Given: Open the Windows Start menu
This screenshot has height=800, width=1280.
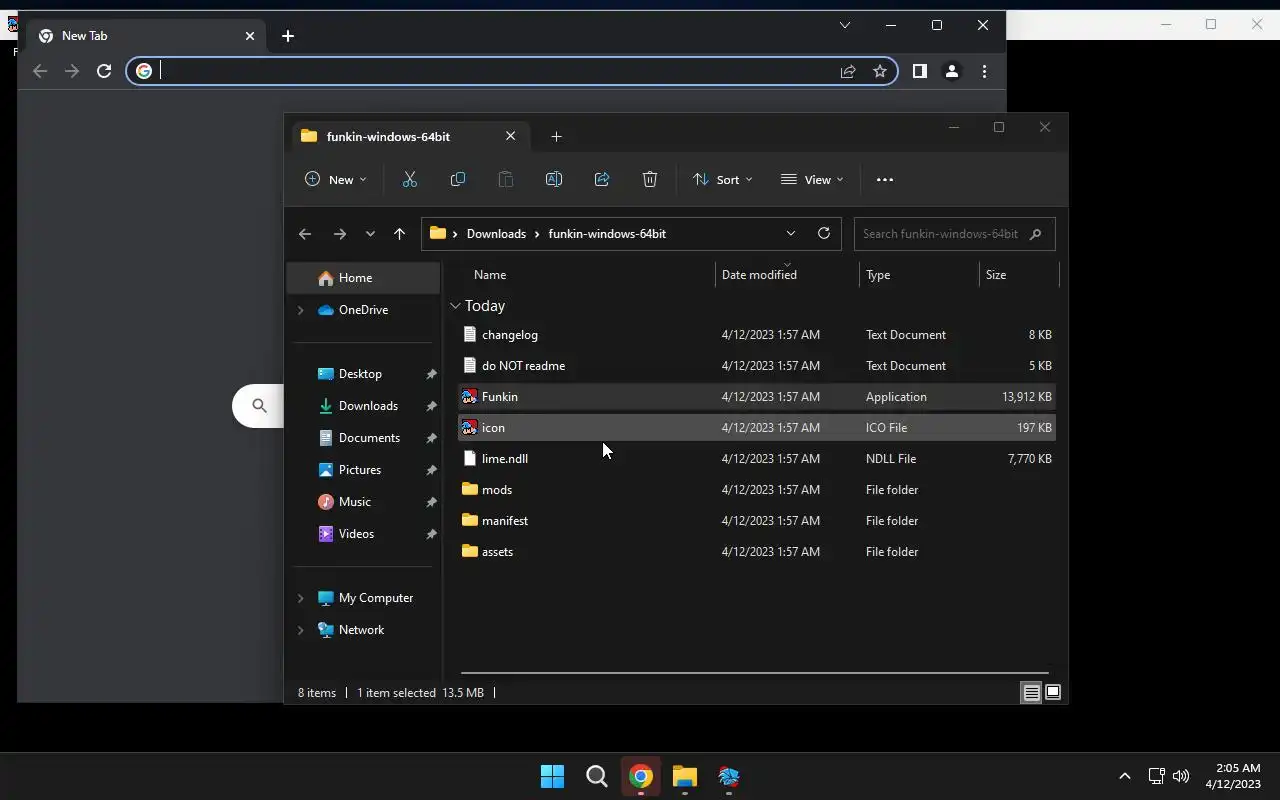Looking at the screenshot, I should (x=552, y=776).
